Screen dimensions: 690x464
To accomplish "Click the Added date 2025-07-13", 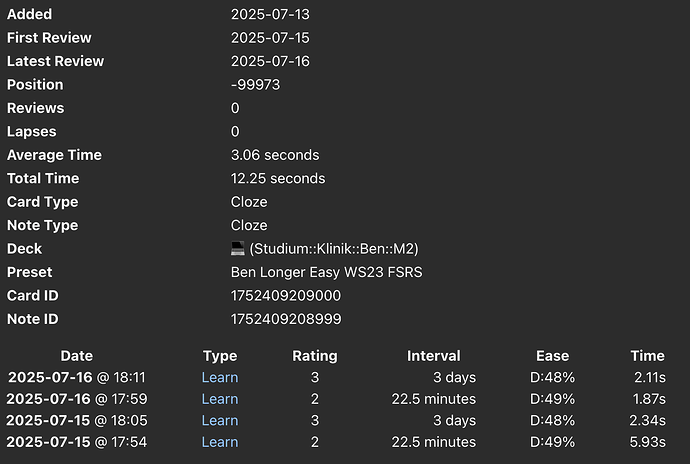I will [270, 14].
